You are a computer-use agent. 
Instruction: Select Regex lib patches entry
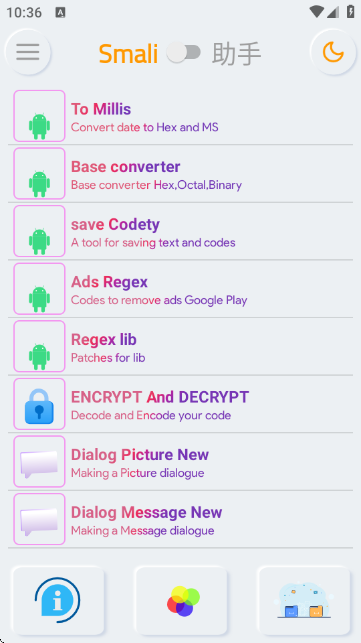coord(180,346)
